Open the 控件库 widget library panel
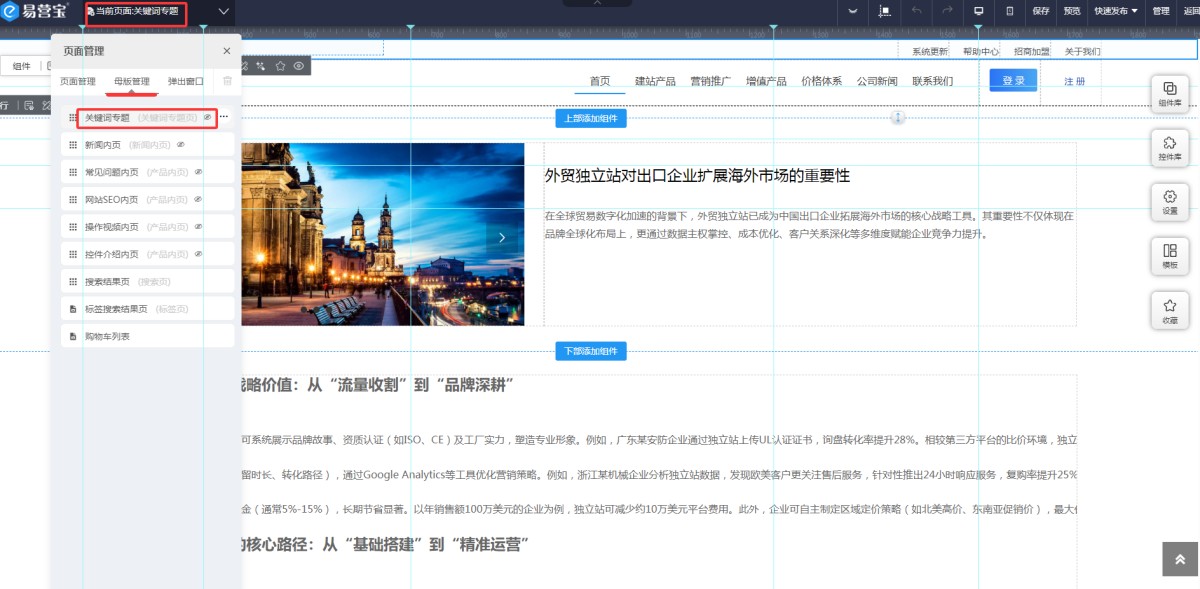This screenshot has height=589, width=1200. click(1169, 147)
